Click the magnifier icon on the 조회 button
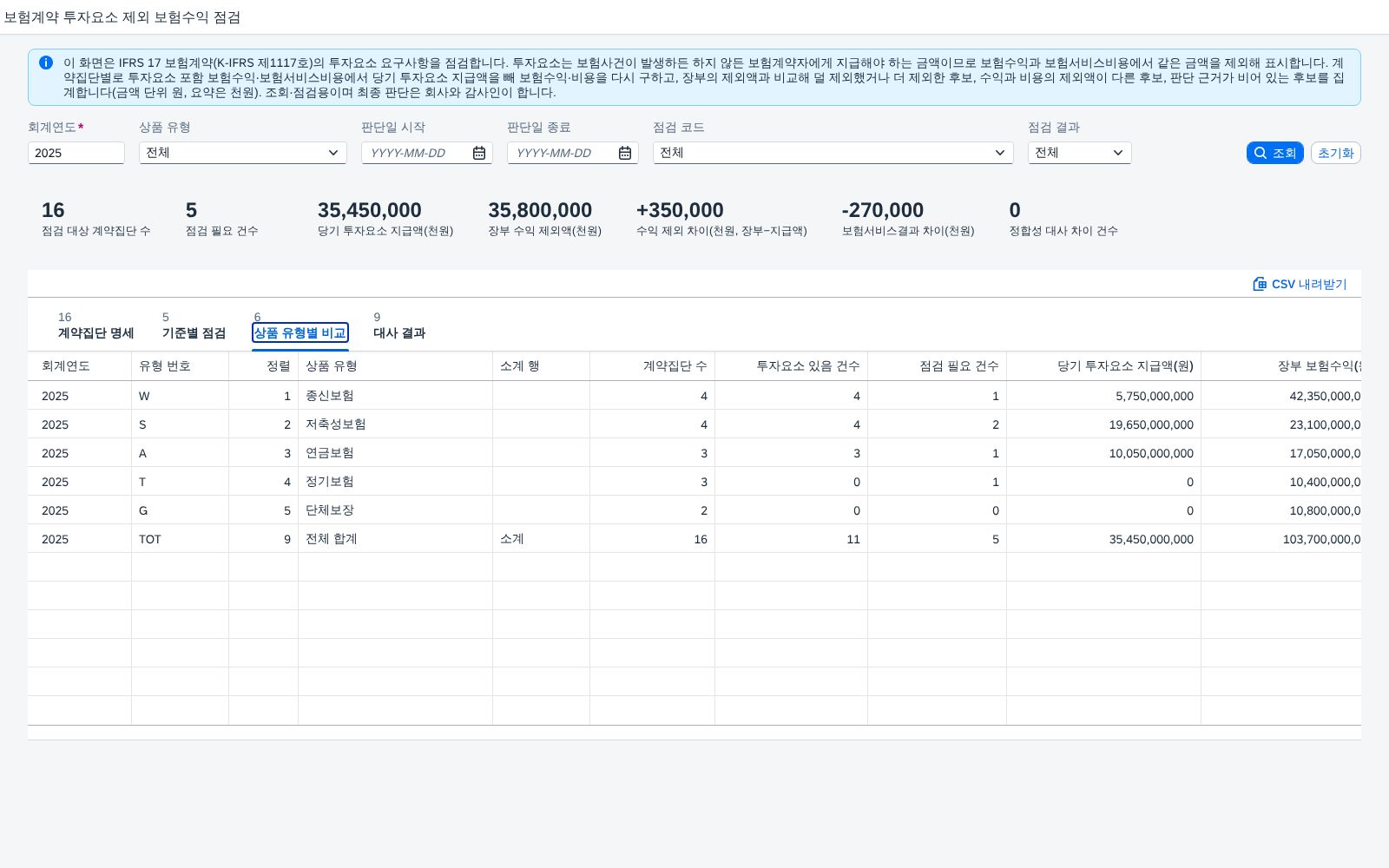 1261,153
